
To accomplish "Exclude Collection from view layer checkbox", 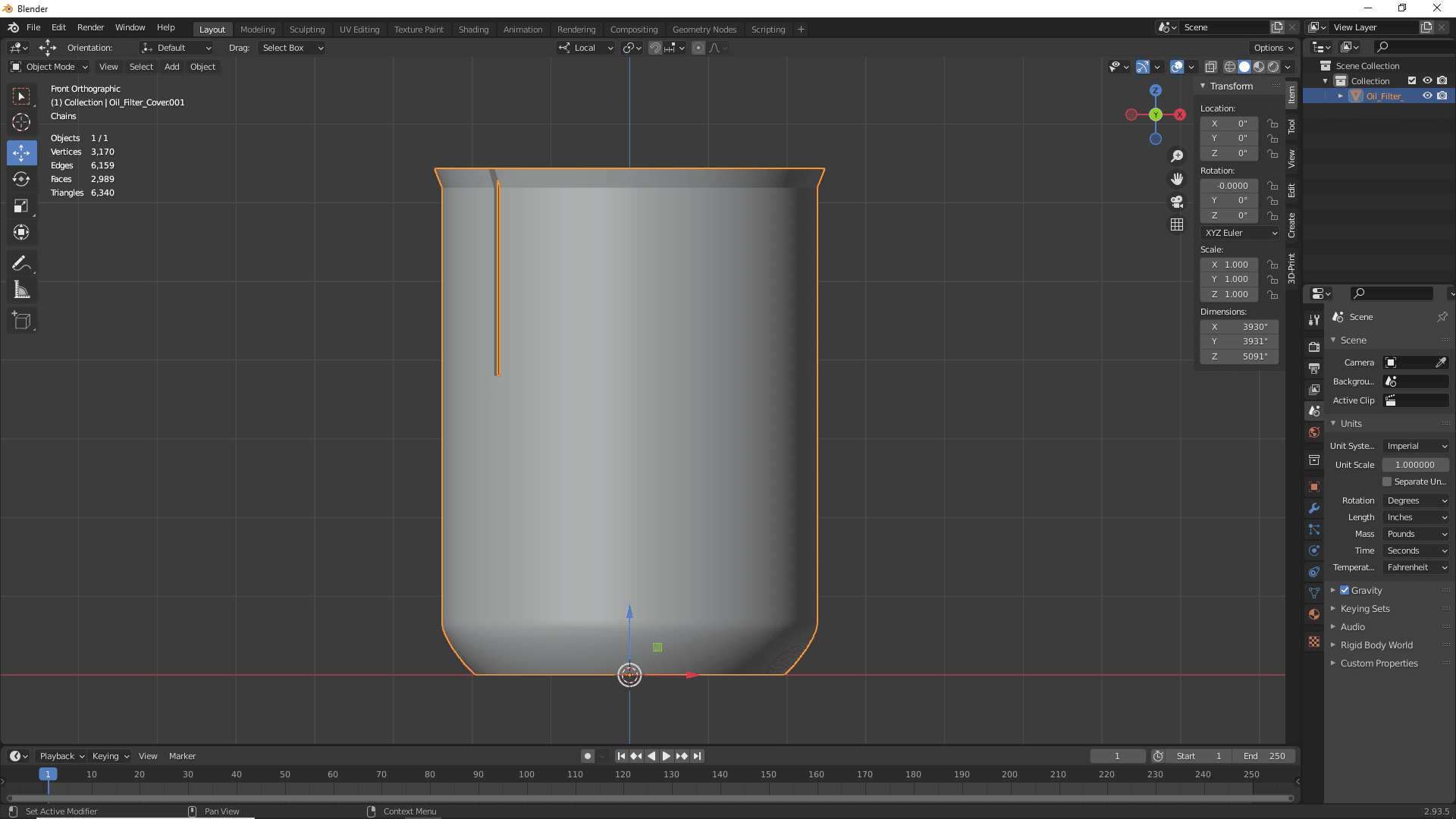I will pyautogui.click(x=1412, y=81).
